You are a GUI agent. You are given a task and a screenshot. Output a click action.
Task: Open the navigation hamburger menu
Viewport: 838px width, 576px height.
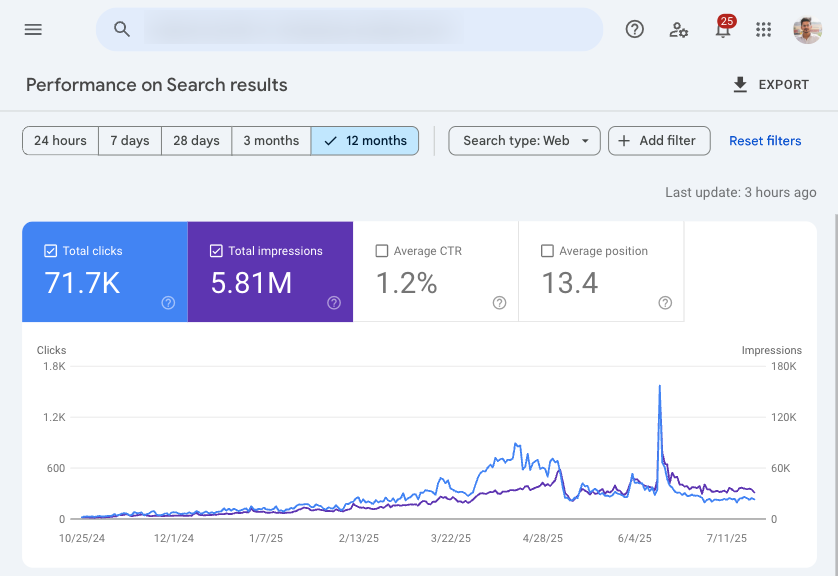point(33,29)
